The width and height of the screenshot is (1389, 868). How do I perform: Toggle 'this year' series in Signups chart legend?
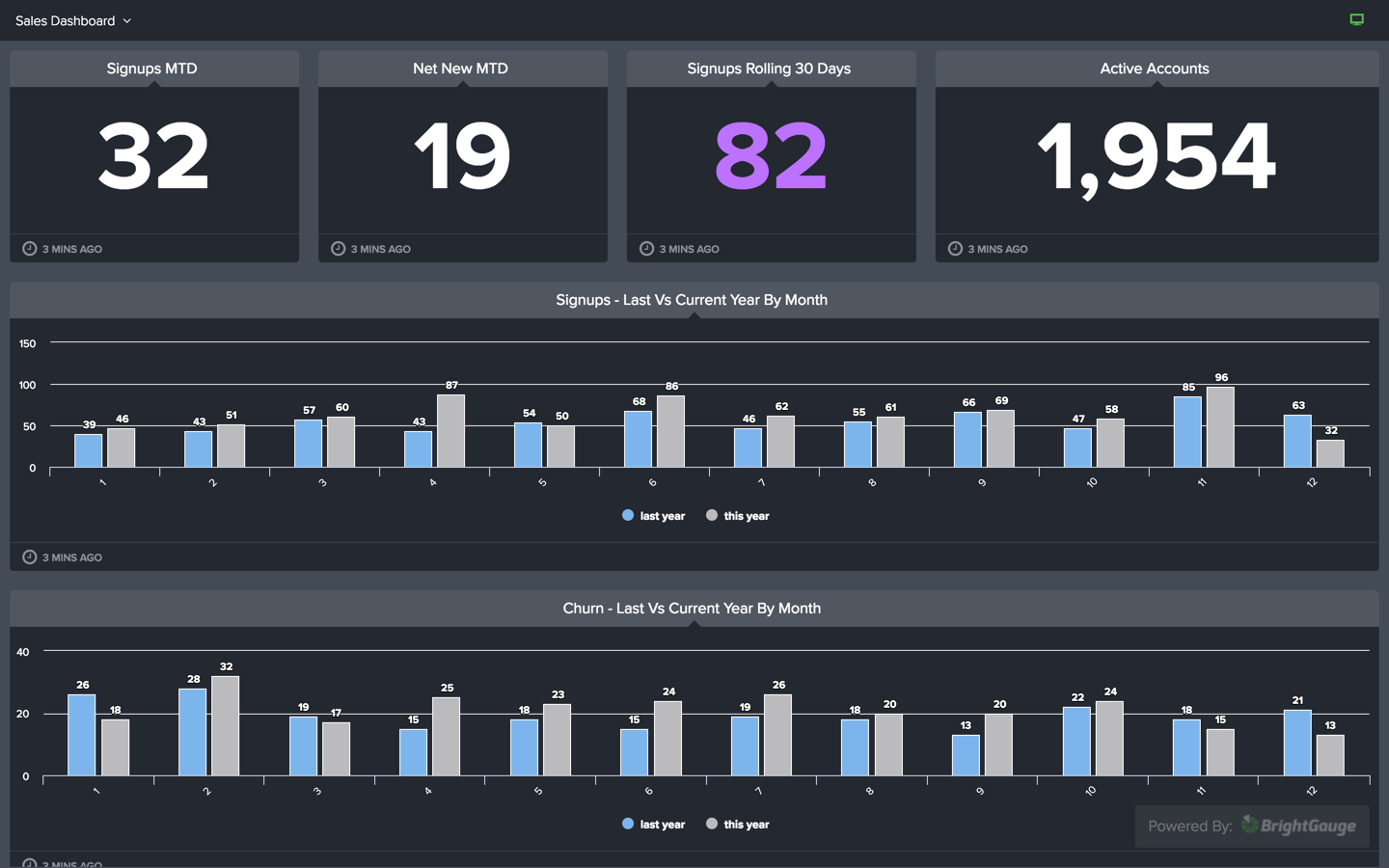pyautogui.click(x=738, y=516)
